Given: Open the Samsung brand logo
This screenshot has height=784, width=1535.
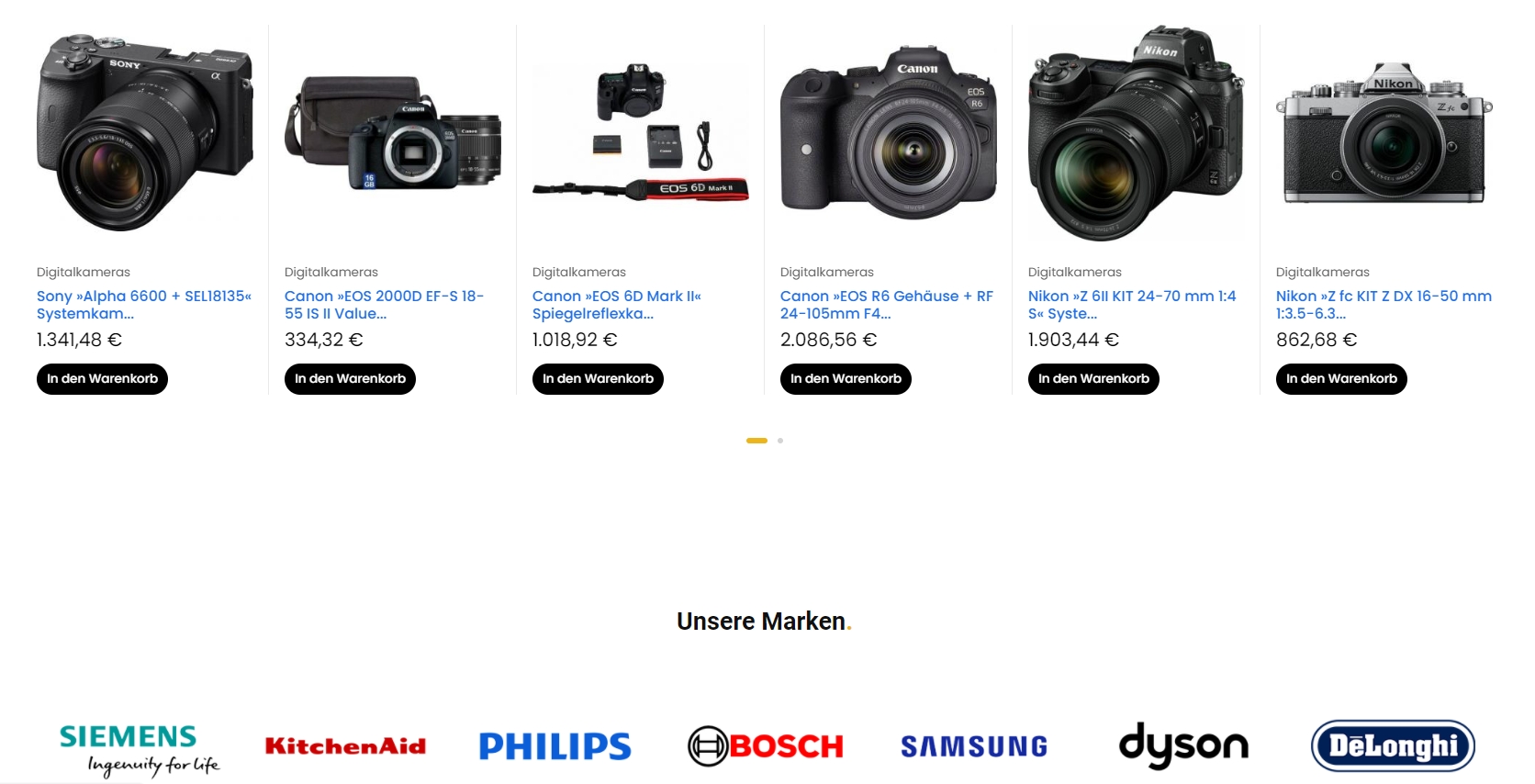Looking at the screenshot, I should point(974,746).
